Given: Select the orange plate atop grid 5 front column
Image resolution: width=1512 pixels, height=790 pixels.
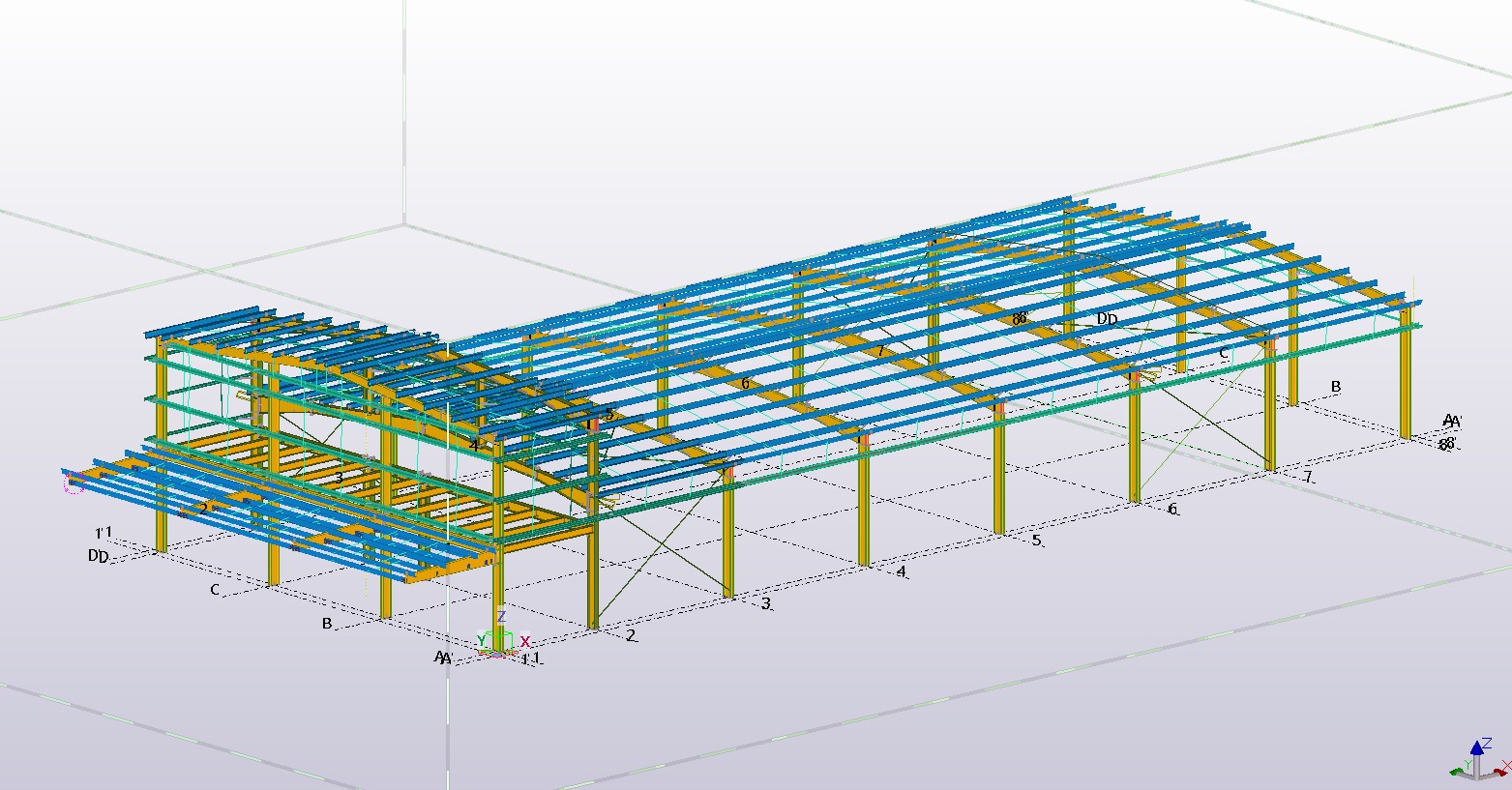Looking at the screenshot, I should pyautogui.click(x=1000, y=408).
